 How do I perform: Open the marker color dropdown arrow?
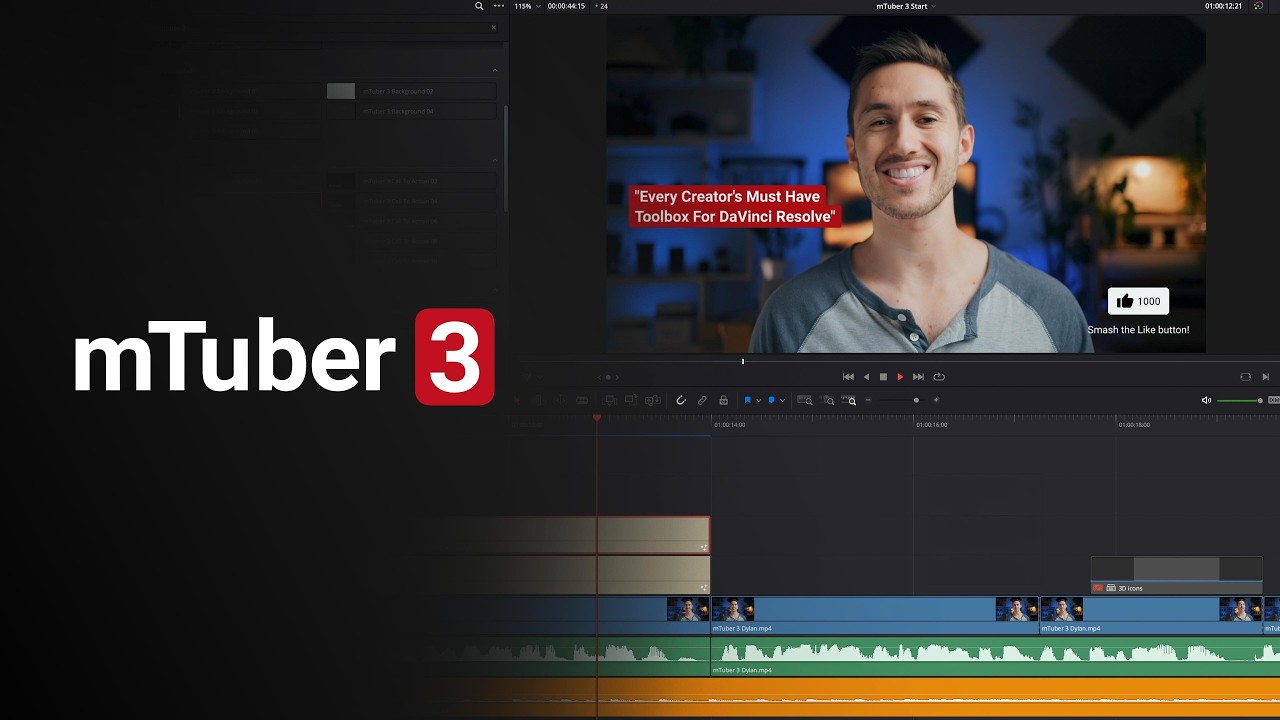coord(782,400)
